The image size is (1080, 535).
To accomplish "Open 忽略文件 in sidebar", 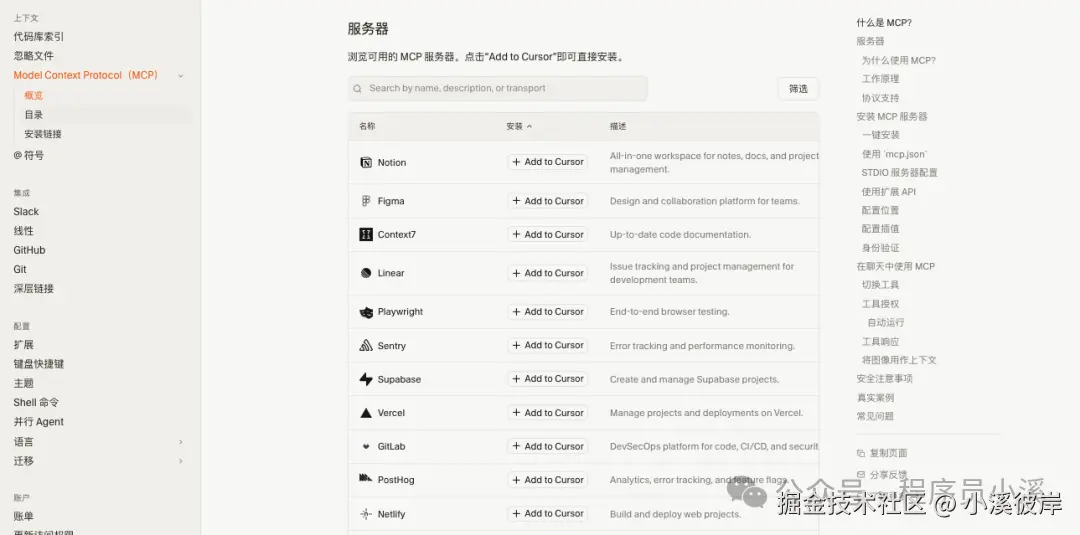I will tap(34, 56).
